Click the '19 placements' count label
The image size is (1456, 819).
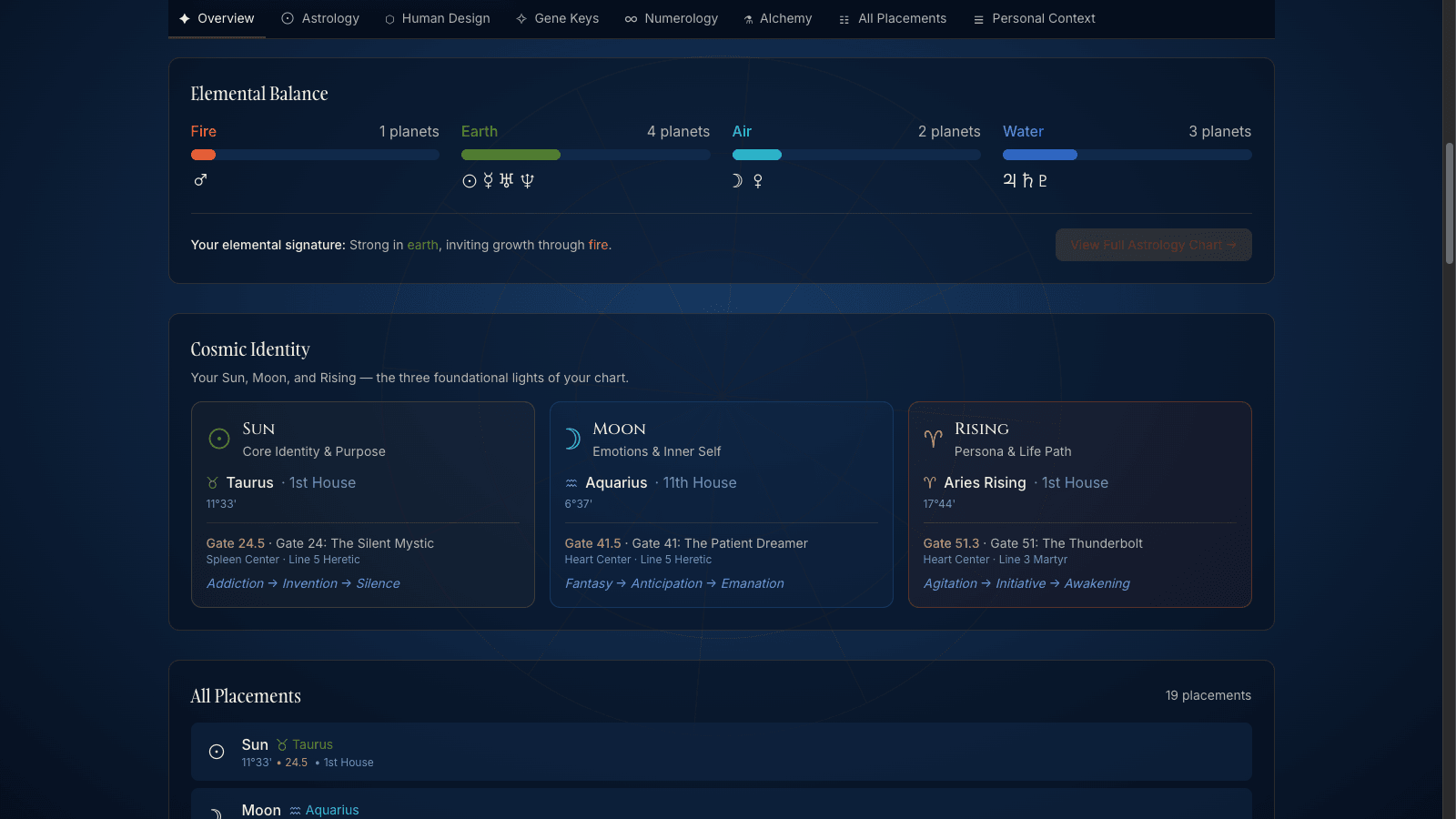[x=1208, y=695]
